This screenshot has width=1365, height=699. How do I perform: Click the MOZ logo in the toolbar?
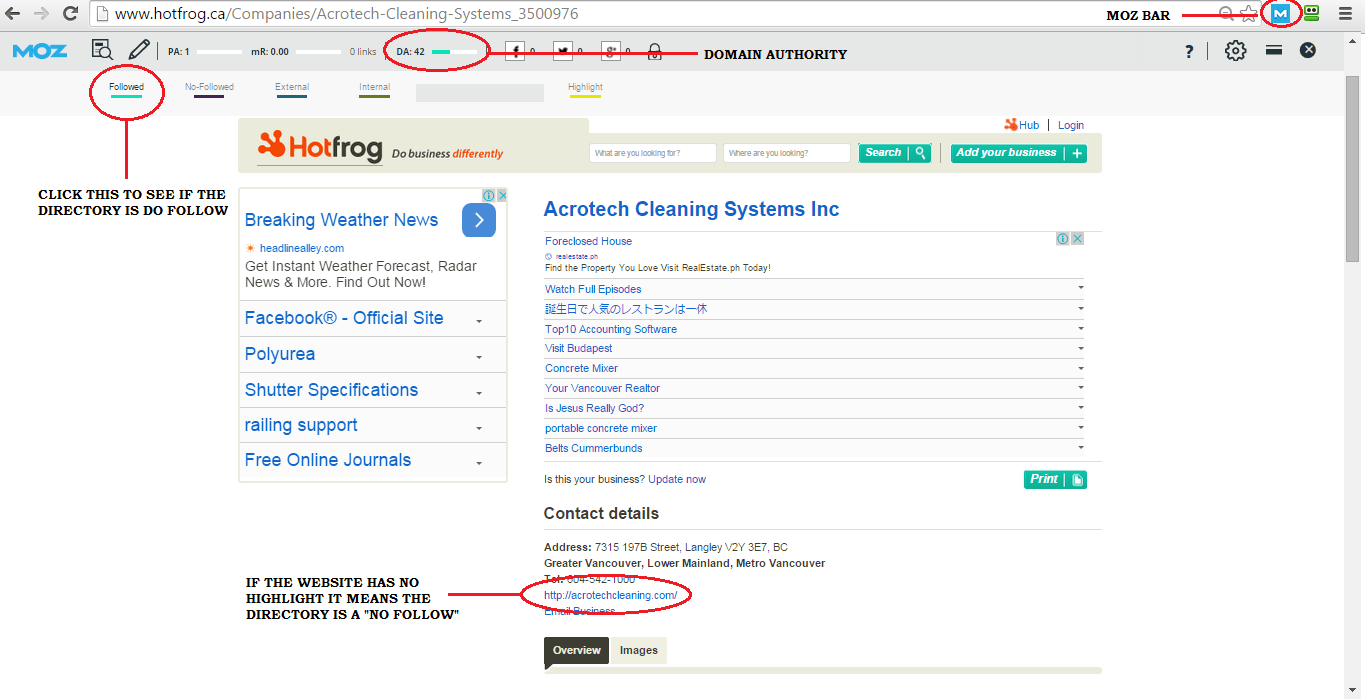[40, 51]
